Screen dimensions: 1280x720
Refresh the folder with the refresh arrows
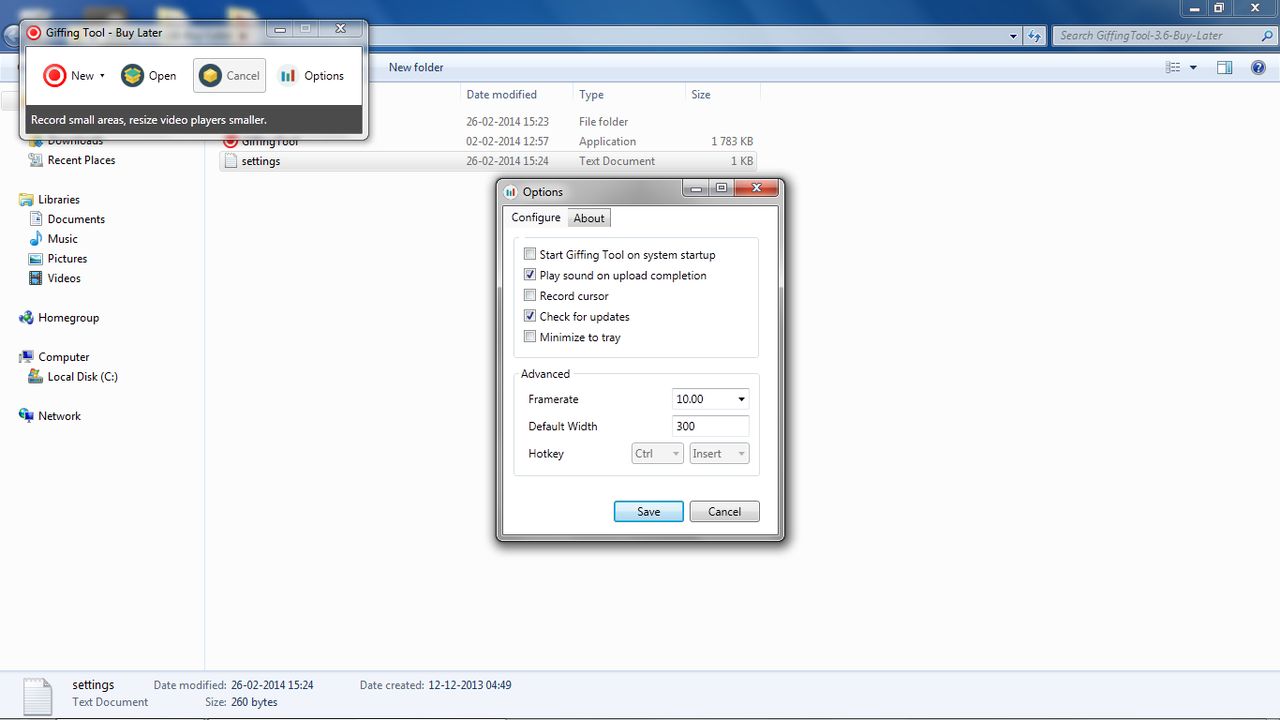click(x=1035, y=36)
